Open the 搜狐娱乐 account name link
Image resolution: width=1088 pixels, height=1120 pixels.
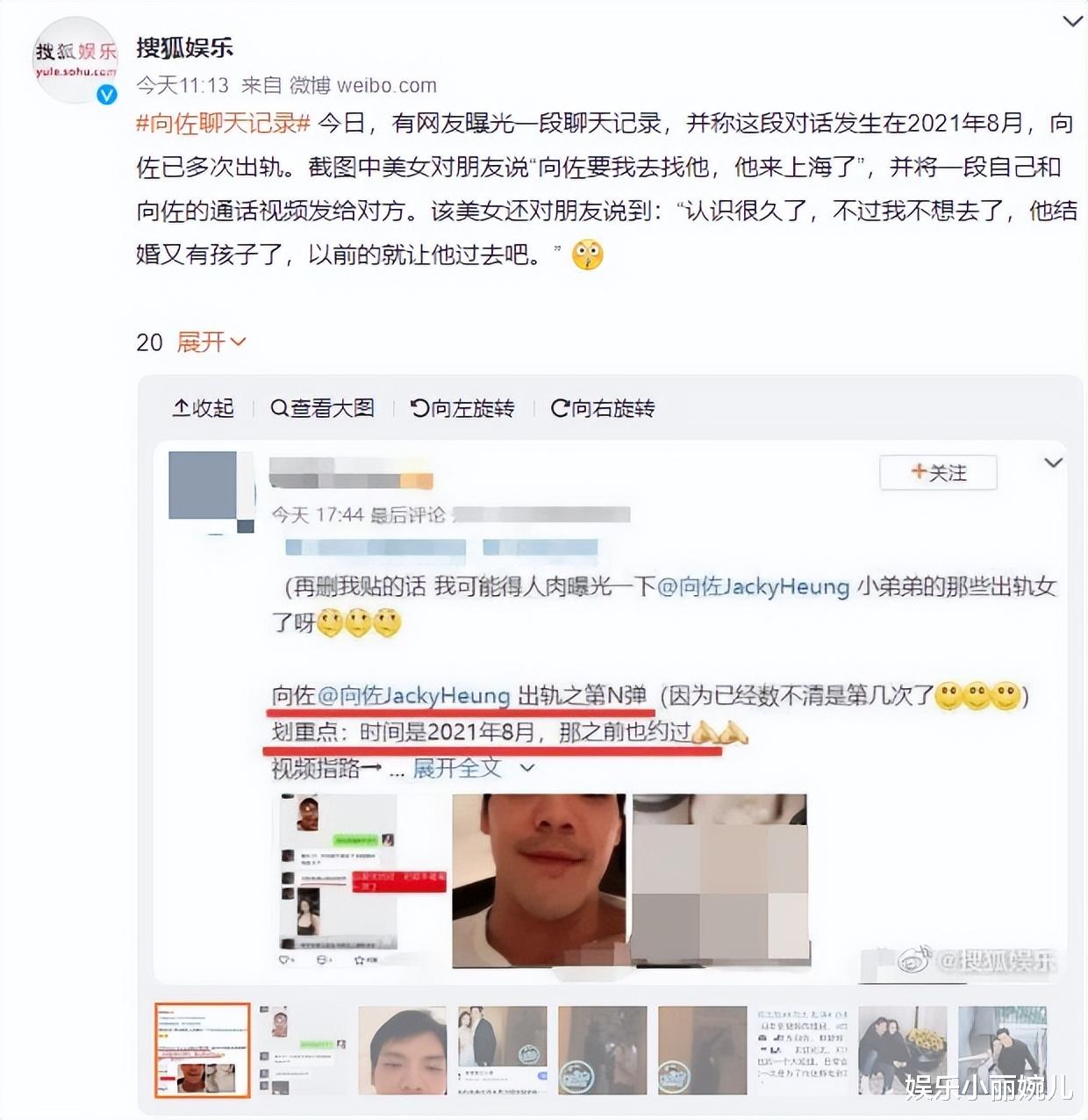[184, 47]
